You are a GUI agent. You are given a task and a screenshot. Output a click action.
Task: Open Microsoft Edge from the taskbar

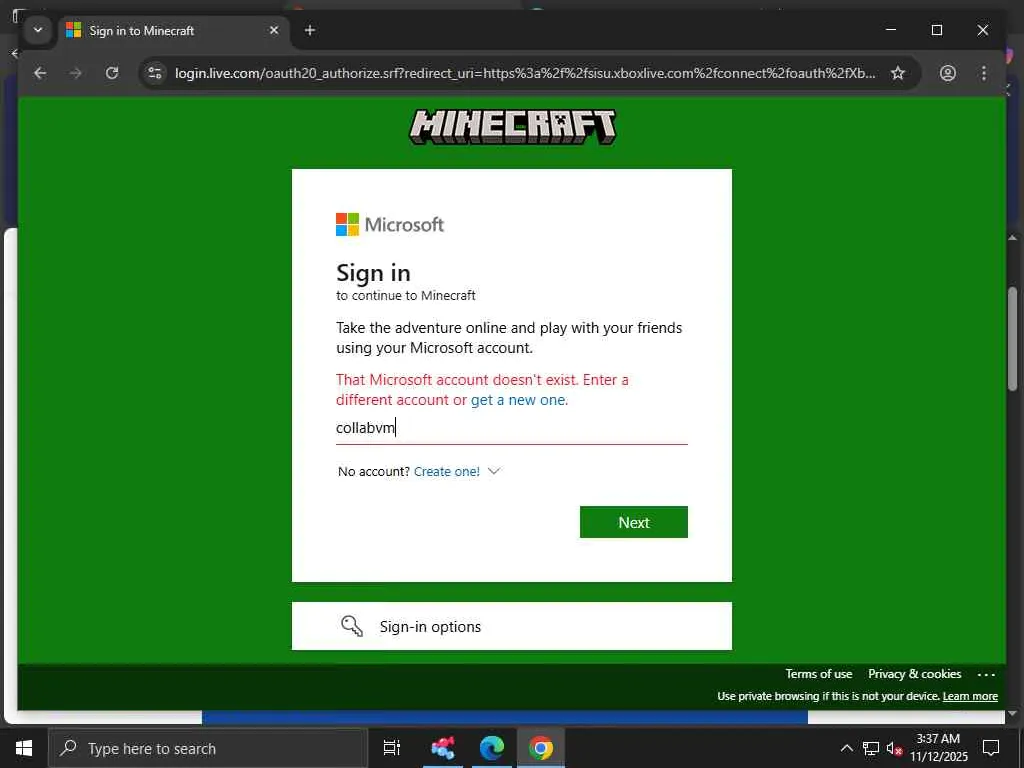492,748
